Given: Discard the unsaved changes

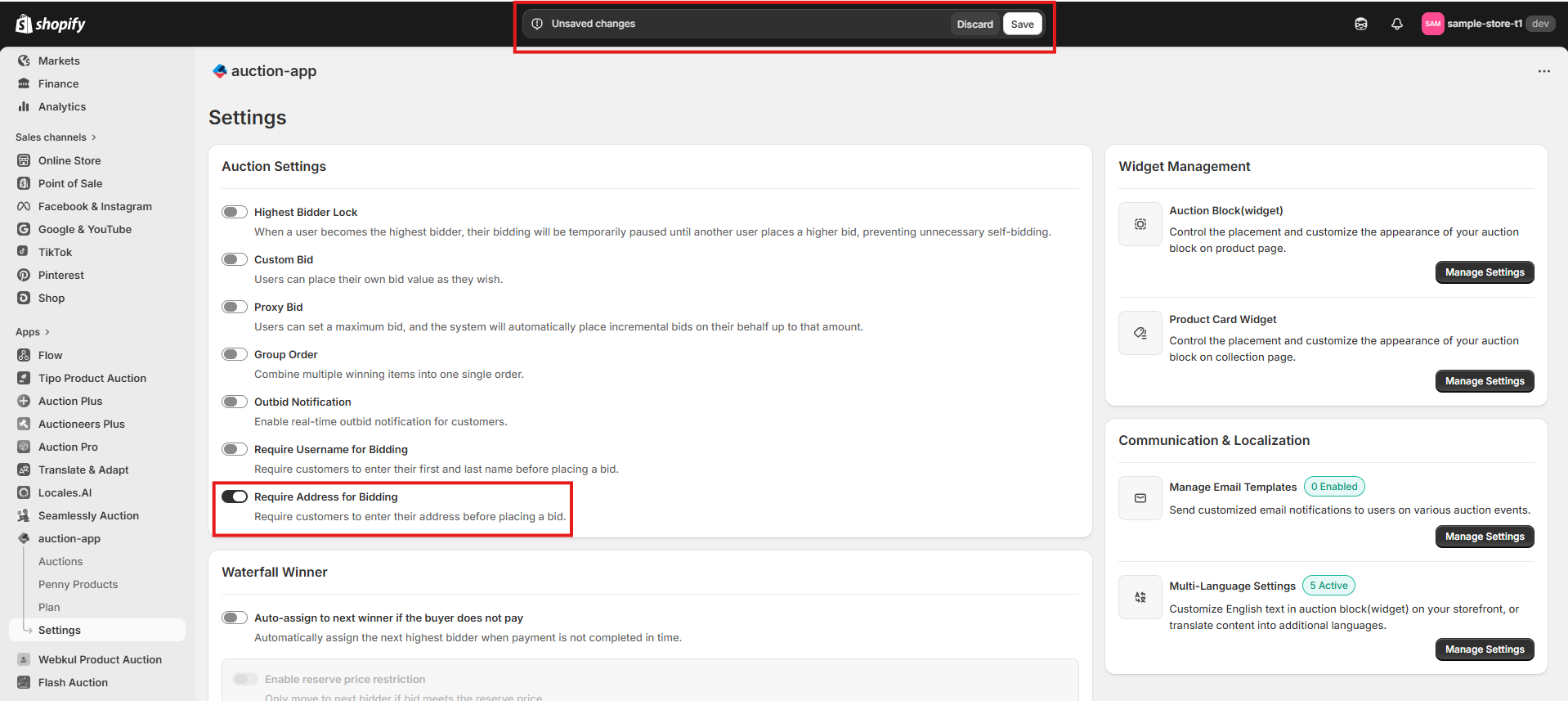Looking at the screenshot, I should point(974,24).
